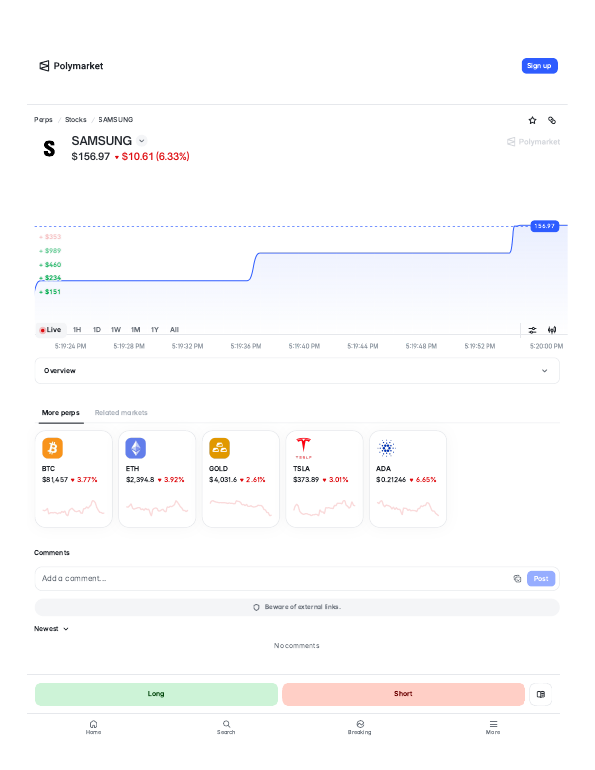Click the Post comment button
Viewport: 595px width, 770px height.
[541, 578]
